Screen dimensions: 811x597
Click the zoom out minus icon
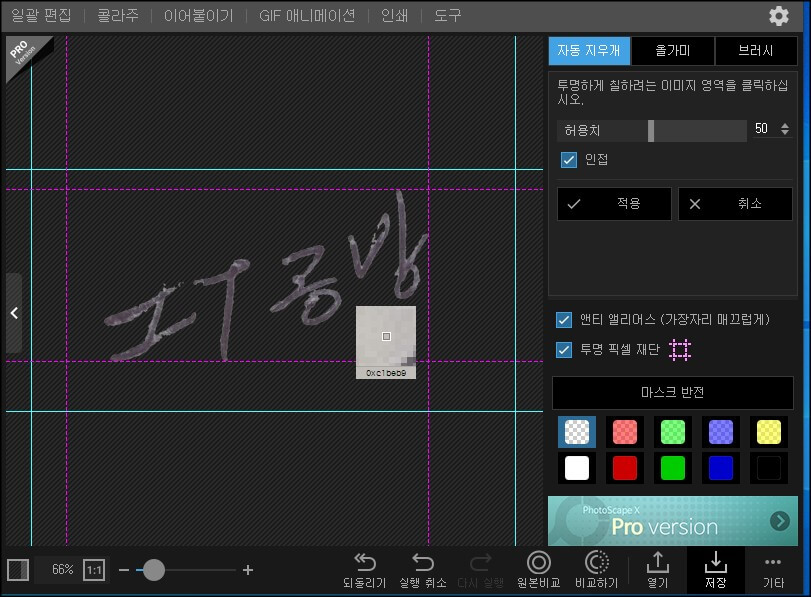point(124,570)
